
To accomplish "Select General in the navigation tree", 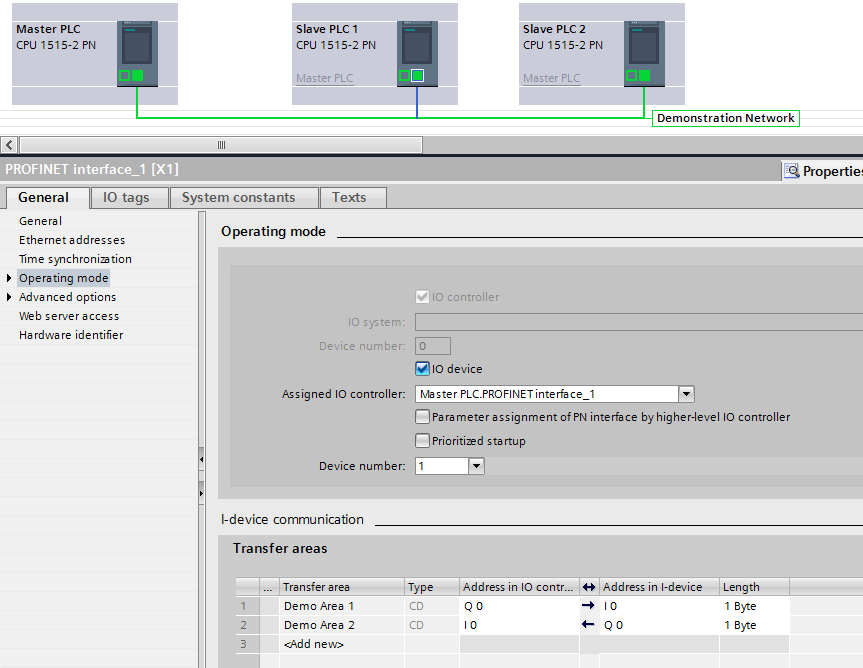I will [40, 221].
